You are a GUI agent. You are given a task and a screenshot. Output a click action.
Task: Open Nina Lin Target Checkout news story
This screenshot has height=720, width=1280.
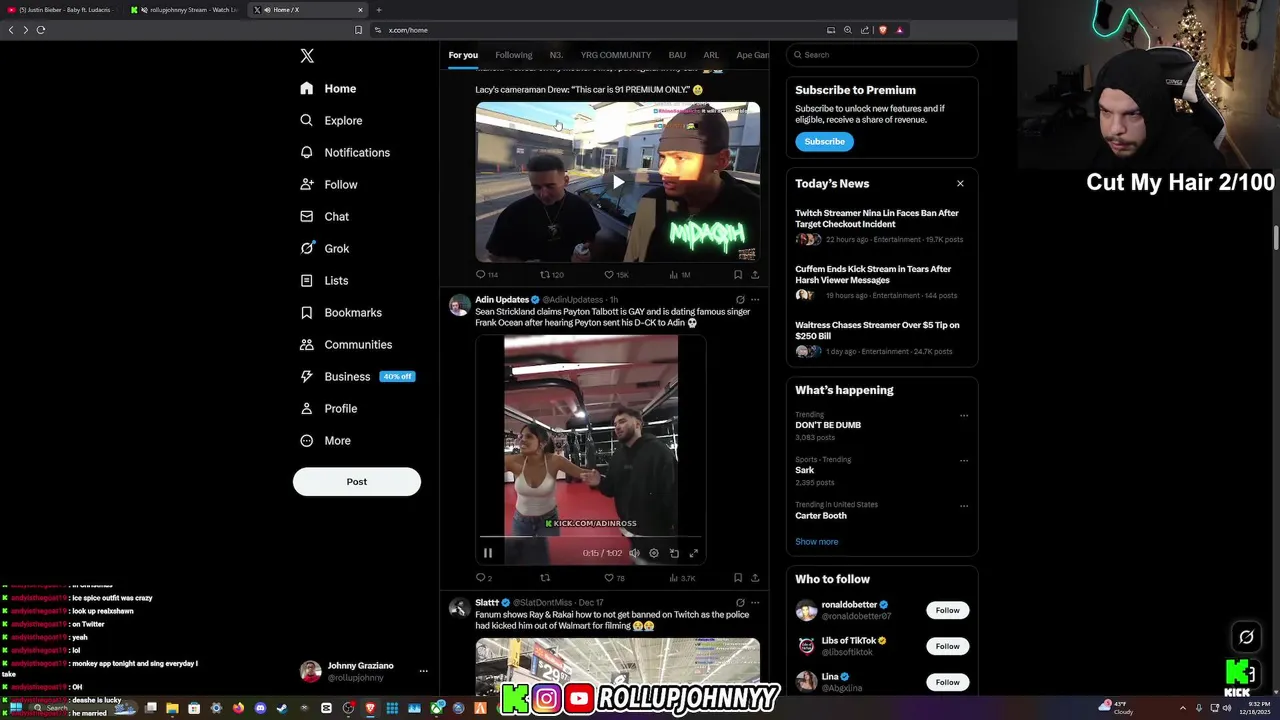click(882, 226)
